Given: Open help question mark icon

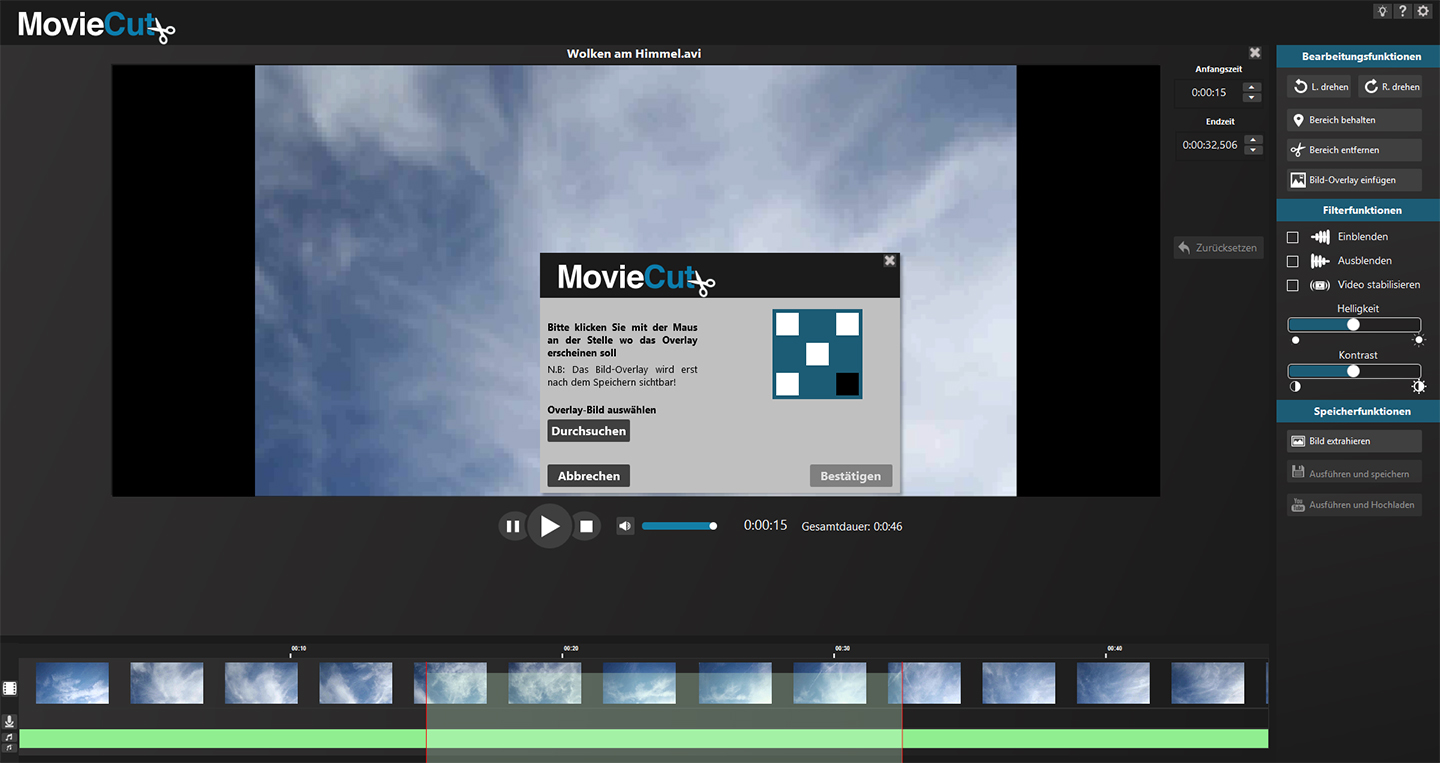Looking at the screenshot, I should point(1404,11).
